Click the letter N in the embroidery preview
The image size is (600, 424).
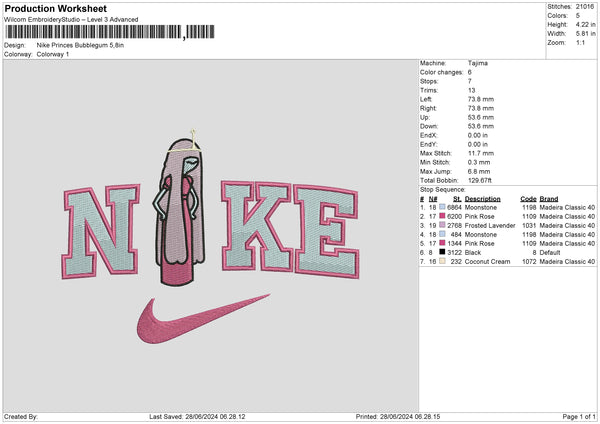101,231
